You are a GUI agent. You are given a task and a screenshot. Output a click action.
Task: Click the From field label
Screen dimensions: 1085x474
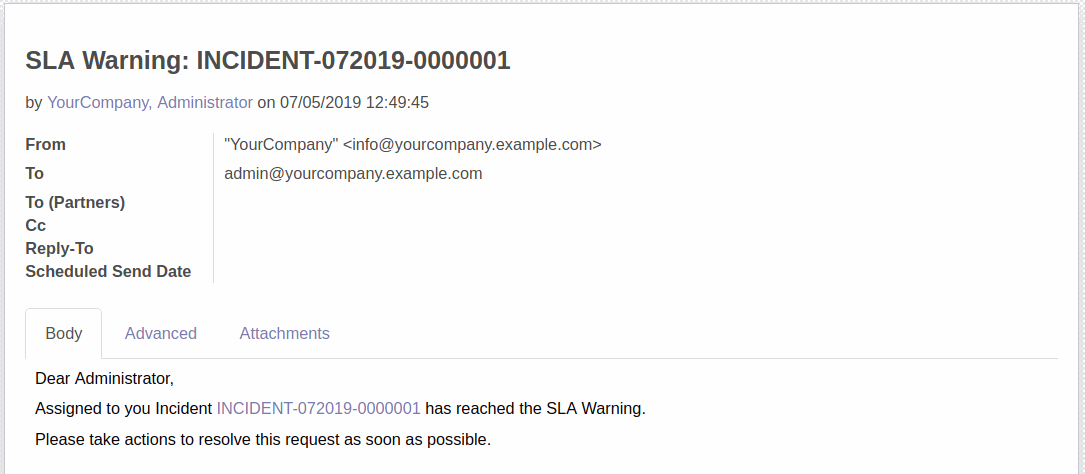(x=46, y=145)
